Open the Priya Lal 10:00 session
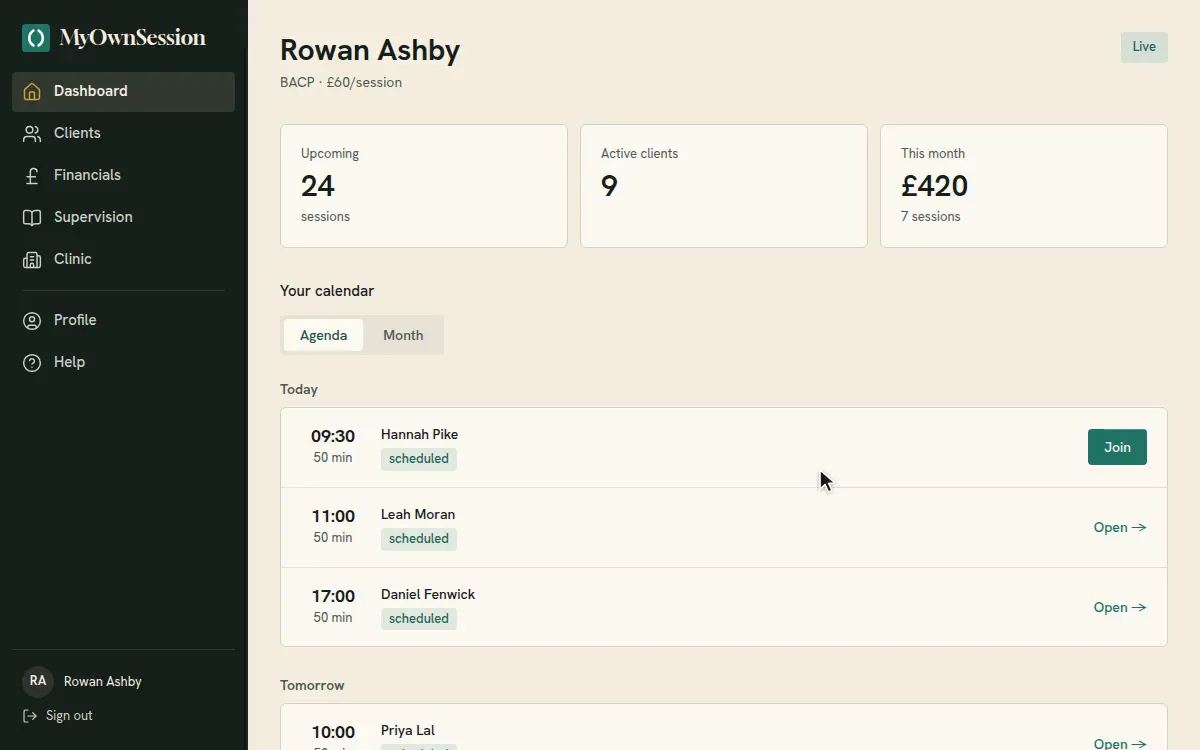Screen dimensions: 1200x750 coord(1120,743)
